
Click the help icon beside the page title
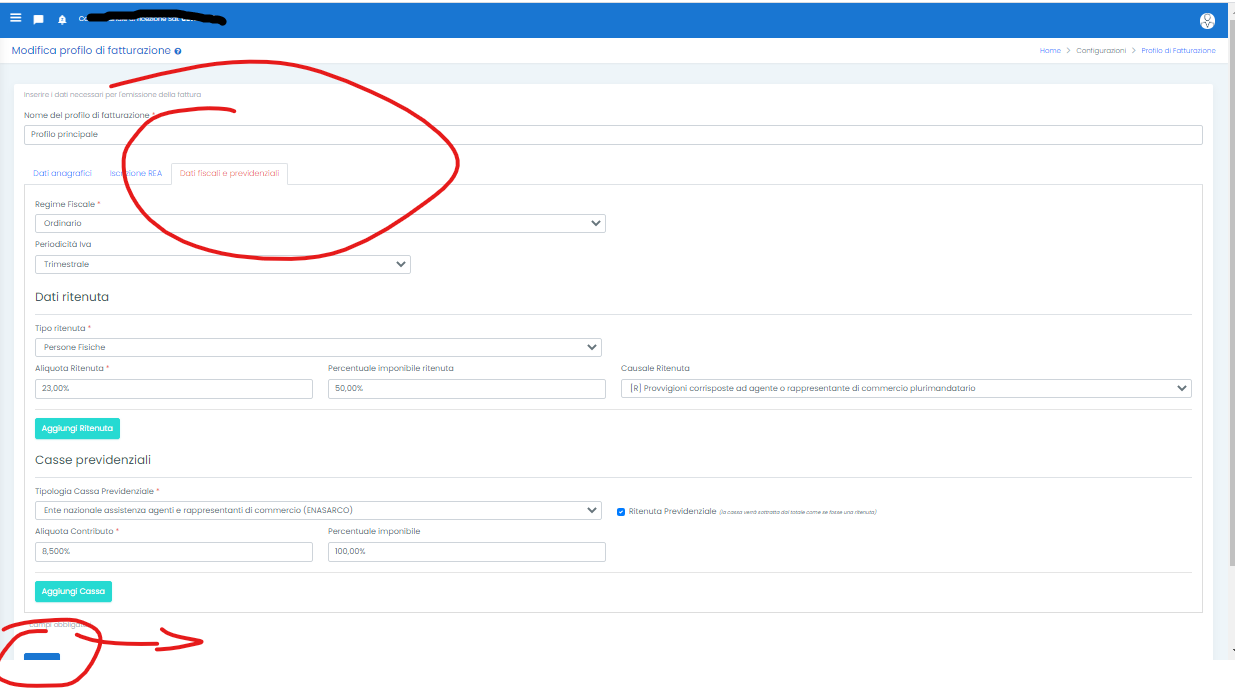[x=178, y=51]
